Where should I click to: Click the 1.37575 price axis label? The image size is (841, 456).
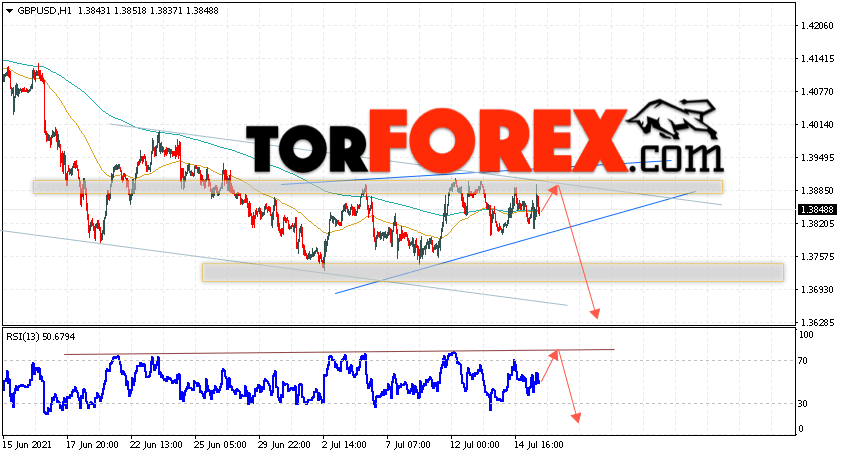[x=817, y=257]
